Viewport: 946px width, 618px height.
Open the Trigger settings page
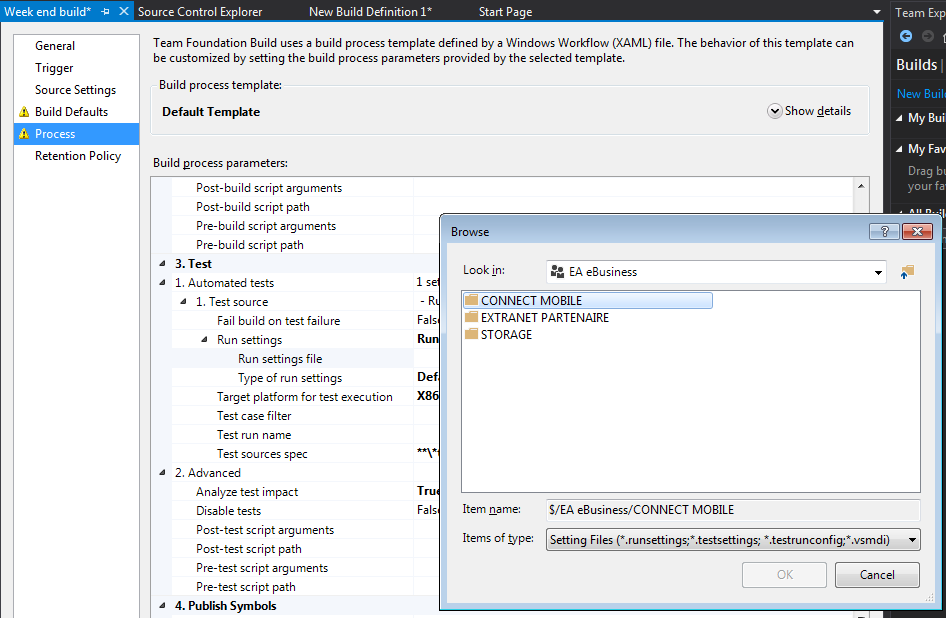click(x=54, y=68)
